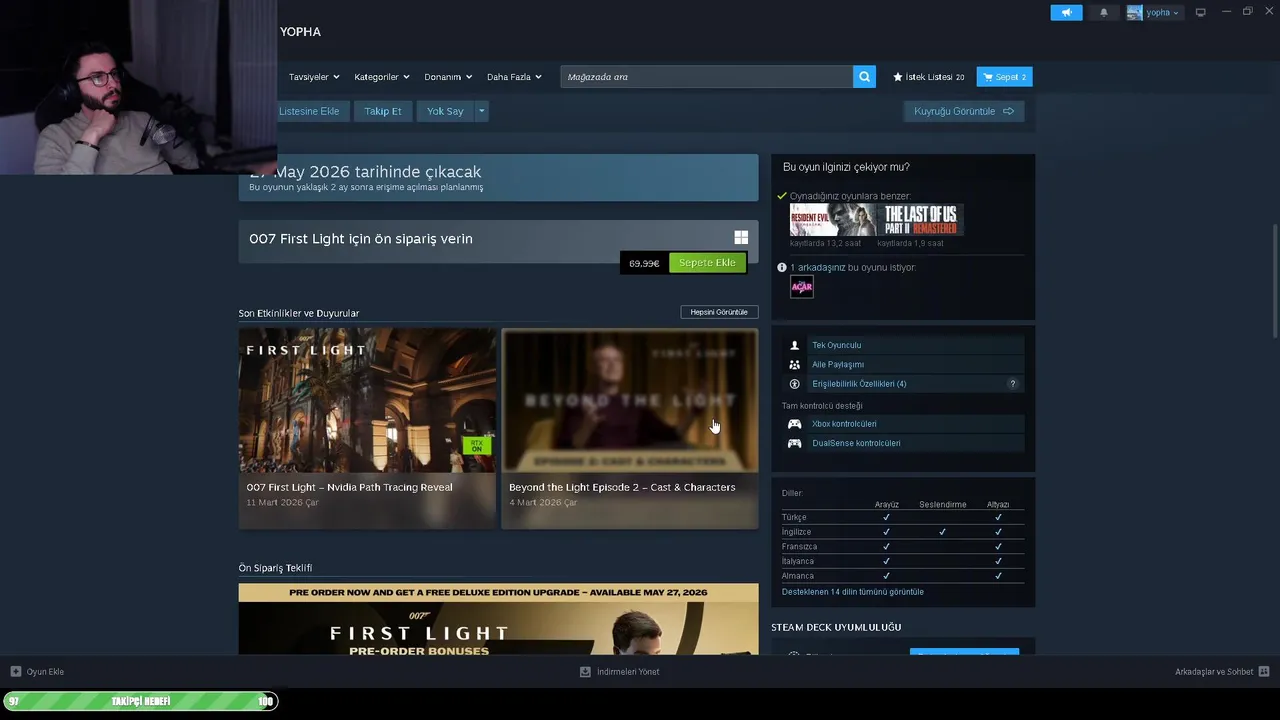The height and width of the screenshot is (720, 1280).
Task: Click the single-player person icon
Action: 795,345
